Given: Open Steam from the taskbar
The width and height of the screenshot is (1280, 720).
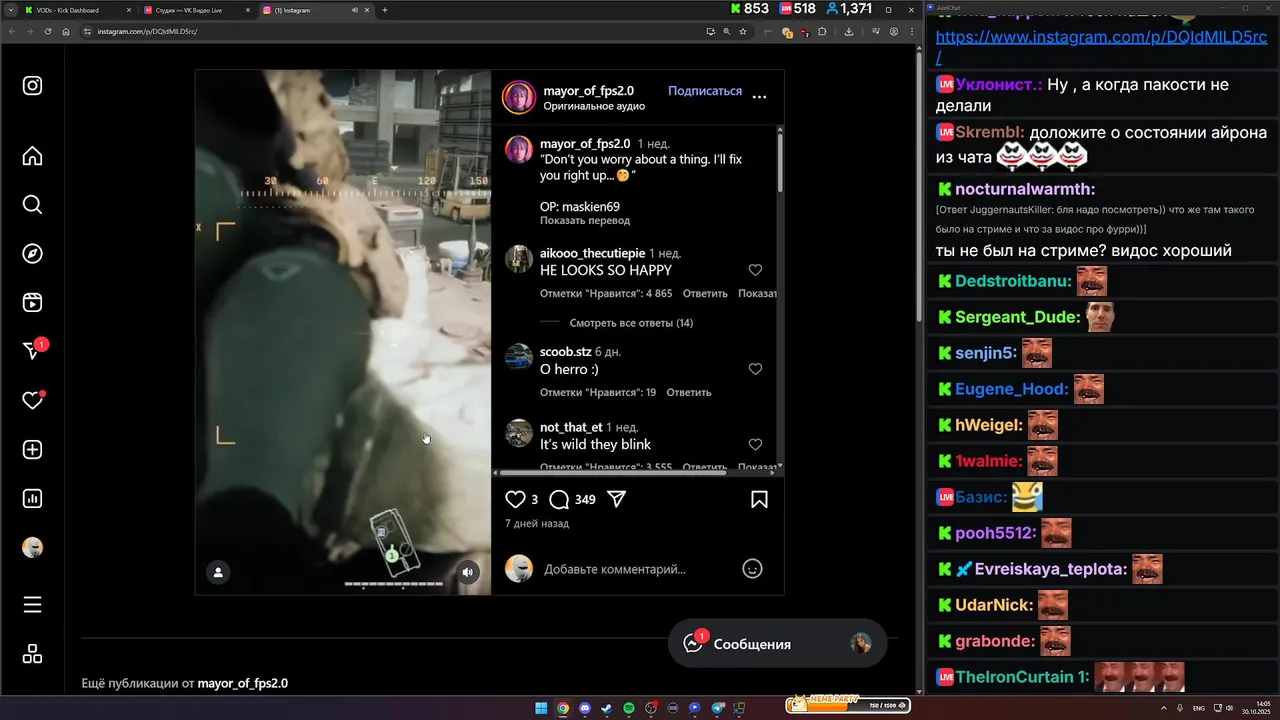Looking at the screenshot, I should coord(607,708).
